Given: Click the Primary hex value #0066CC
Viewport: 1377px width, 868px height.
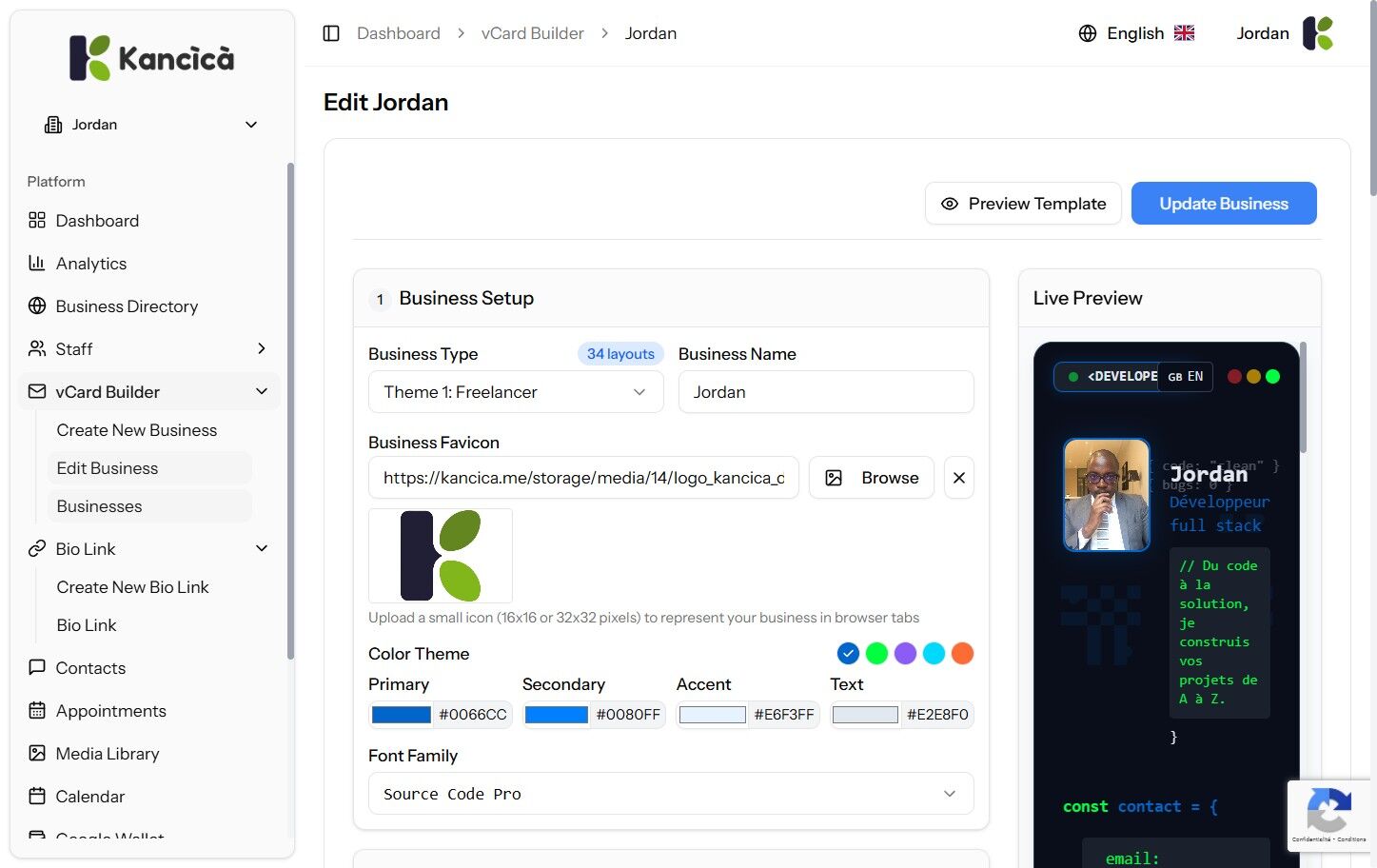Looking at the screenshot, I should (x=473, y=715).
